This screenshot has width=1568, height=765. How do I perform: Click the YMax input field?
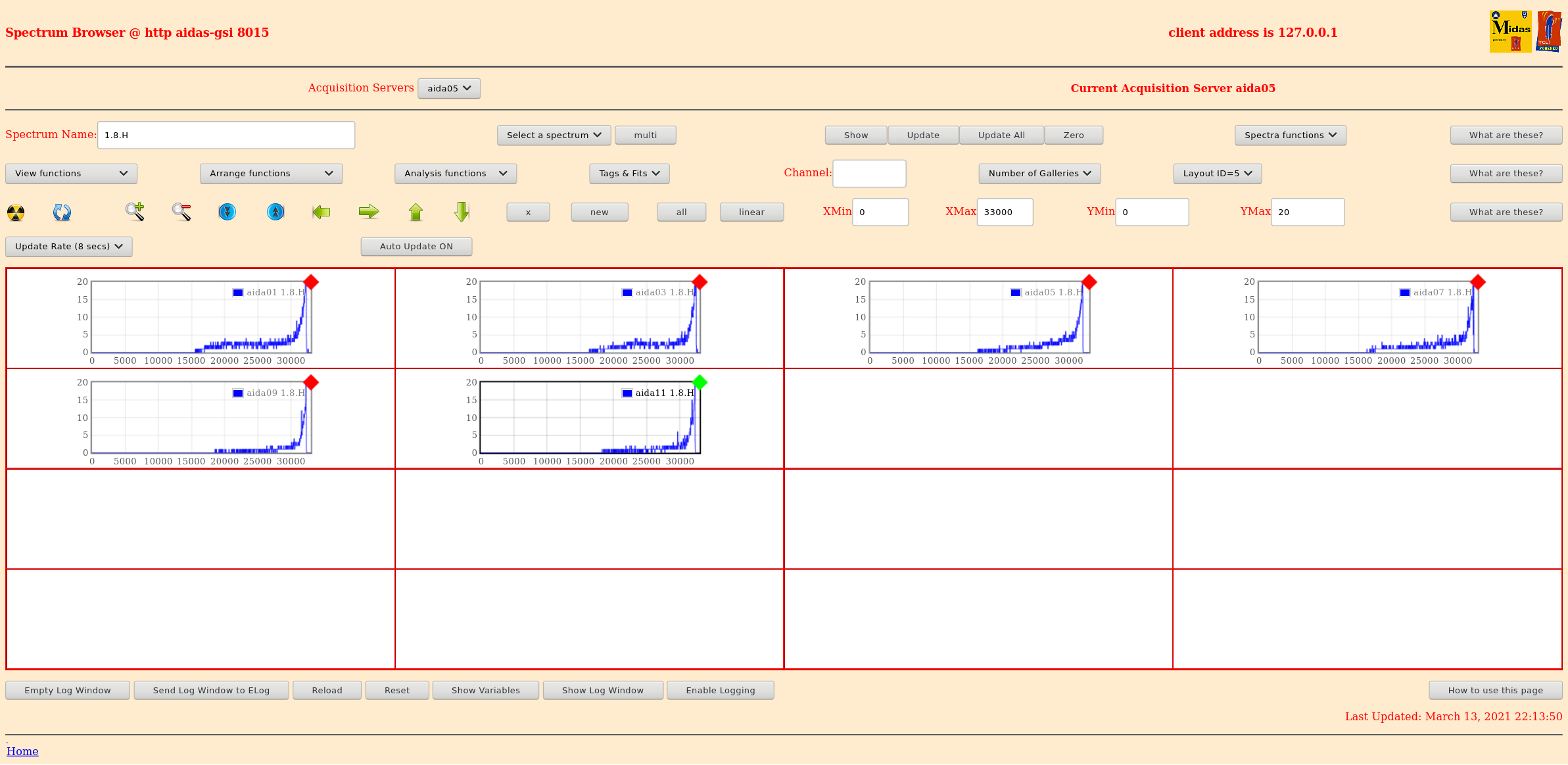click(1308, 212)
